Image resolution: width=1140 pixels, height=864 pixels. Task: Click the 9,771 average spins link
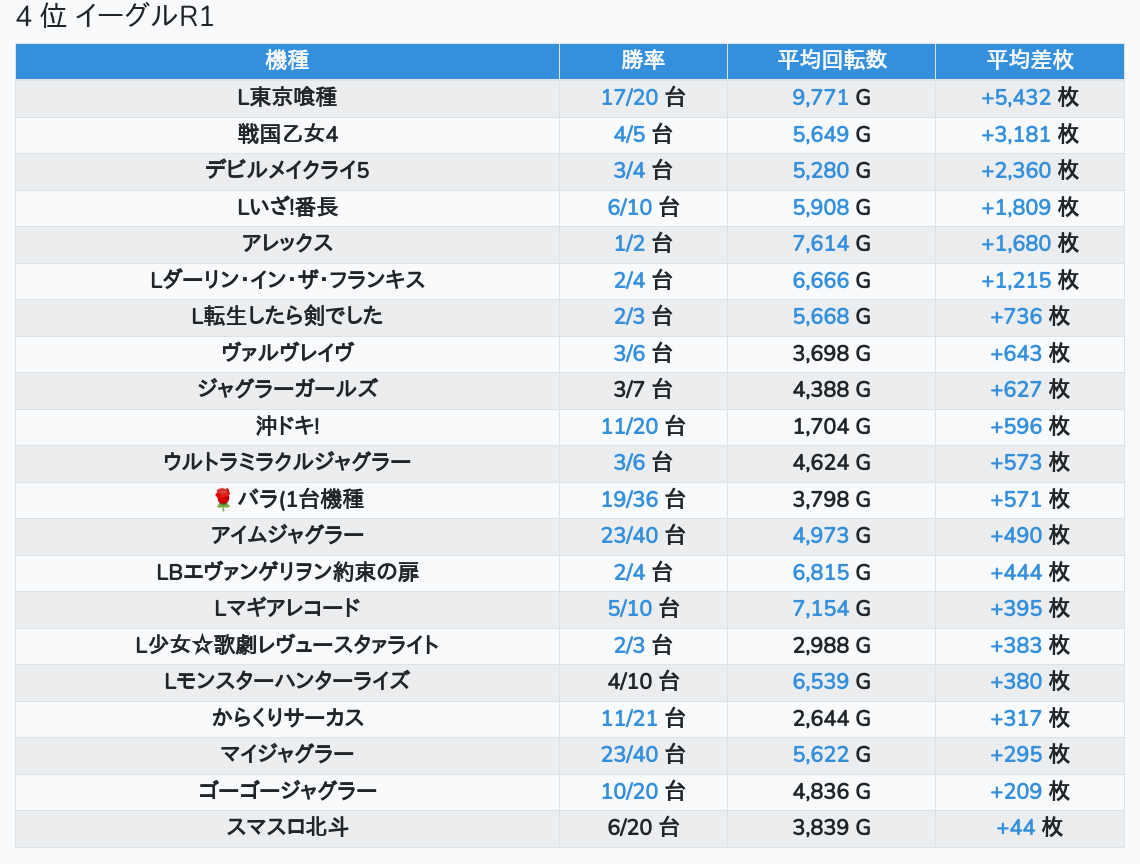pos(821,98)
